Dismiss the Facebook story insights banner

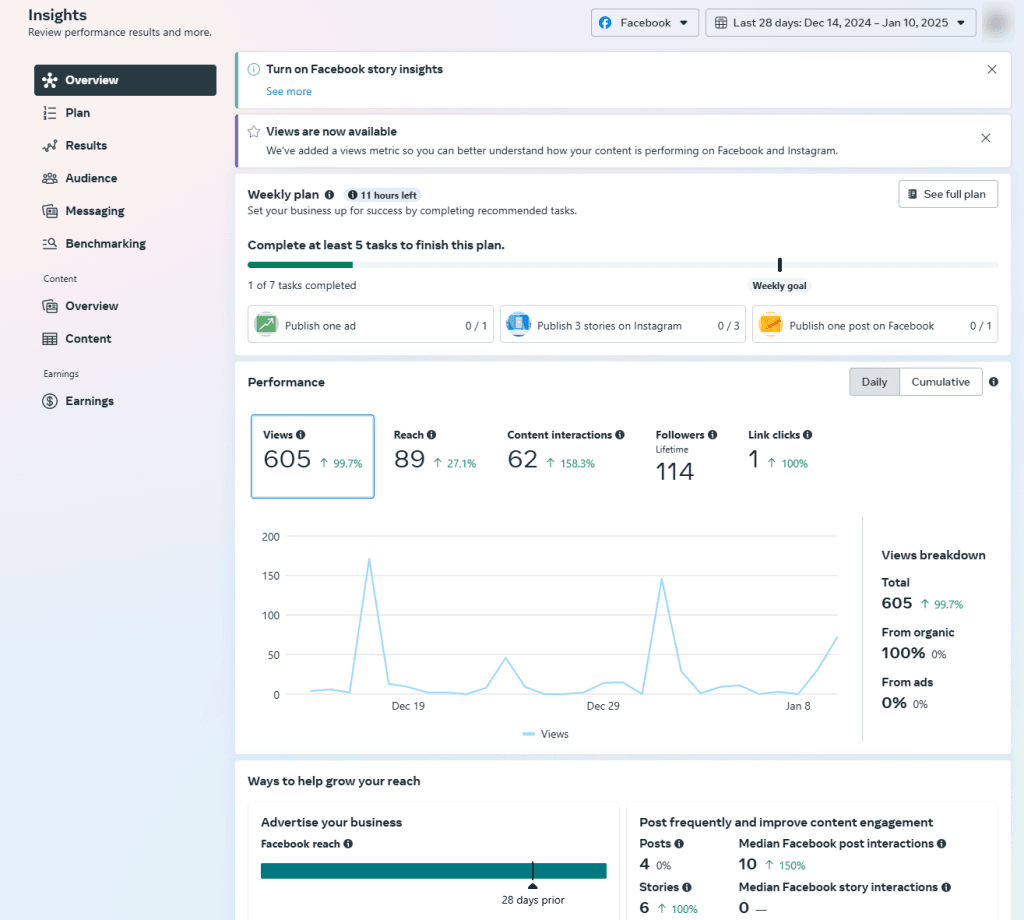point(991,69)
